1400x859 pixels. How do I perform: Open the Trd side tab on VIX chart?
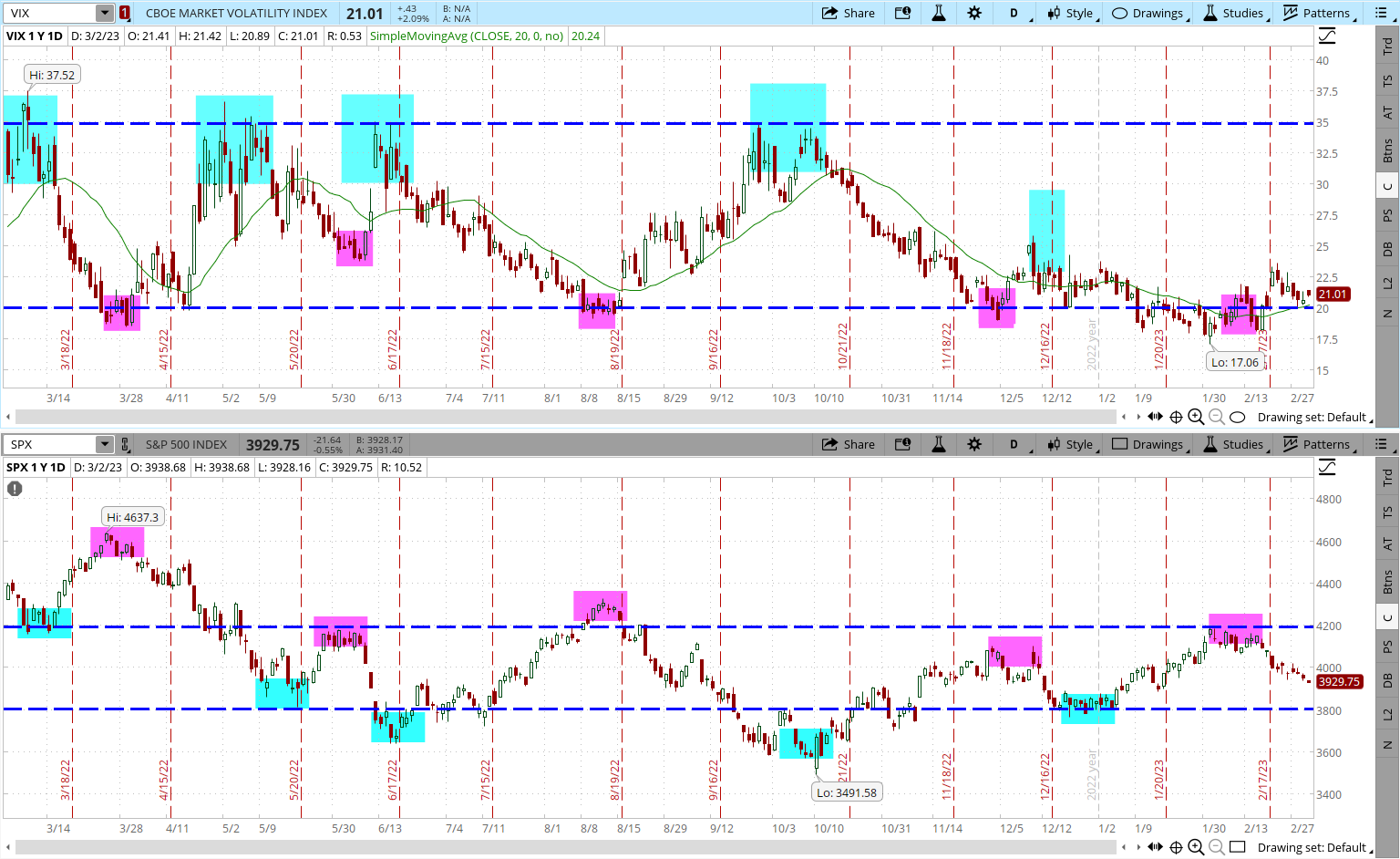[x=1387, y=45]
